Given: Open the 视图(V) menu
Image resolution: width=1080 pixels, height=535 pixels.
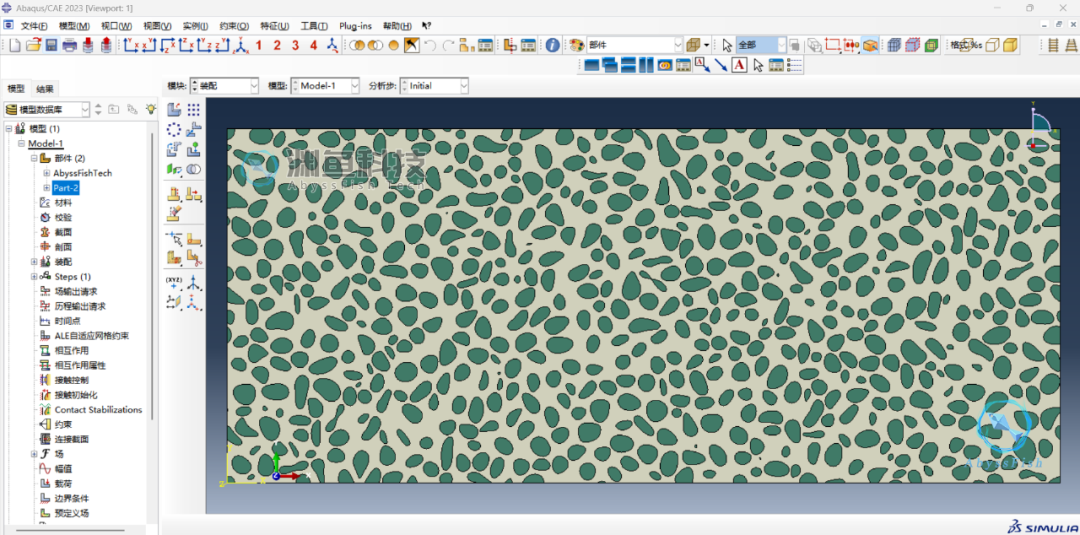Looking at the screenshot, I should 157,25.
